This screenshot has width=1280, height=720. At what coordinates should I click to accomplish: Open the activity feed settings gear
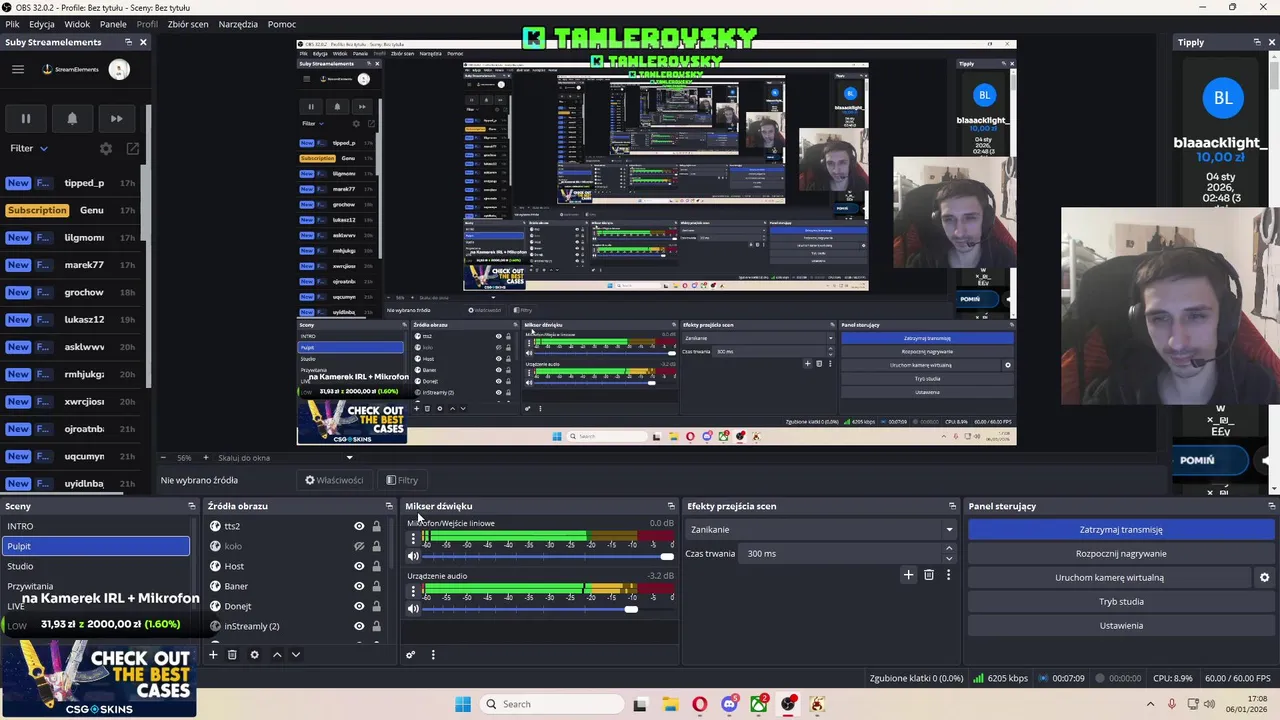tap(106, 148)
